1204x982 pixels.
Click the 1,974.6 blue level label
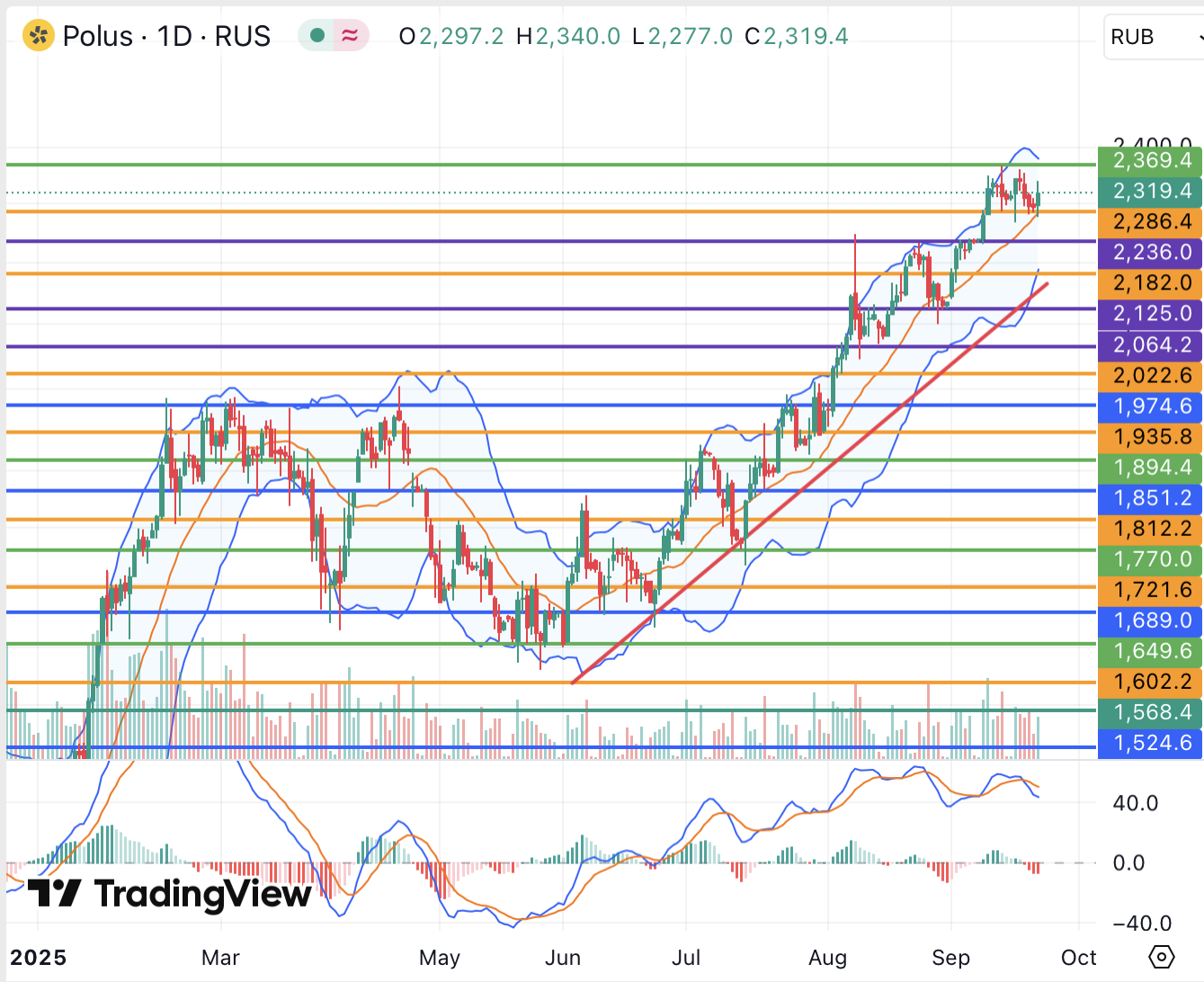(1151, 406)
